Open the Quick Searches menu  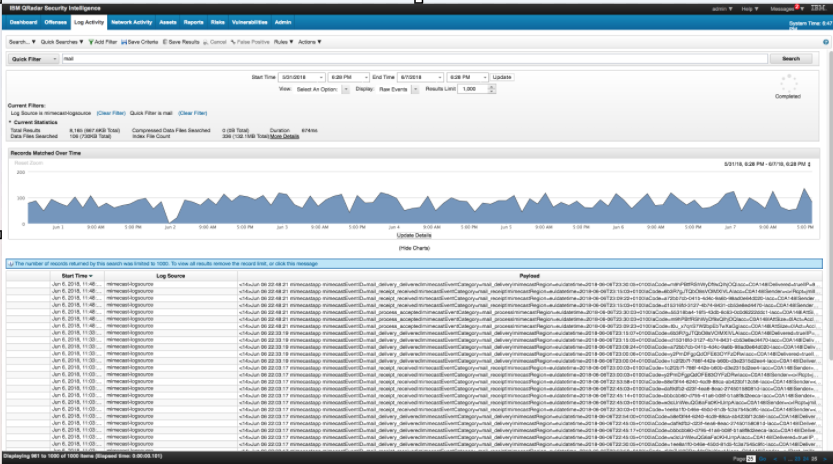coord(62,43)
